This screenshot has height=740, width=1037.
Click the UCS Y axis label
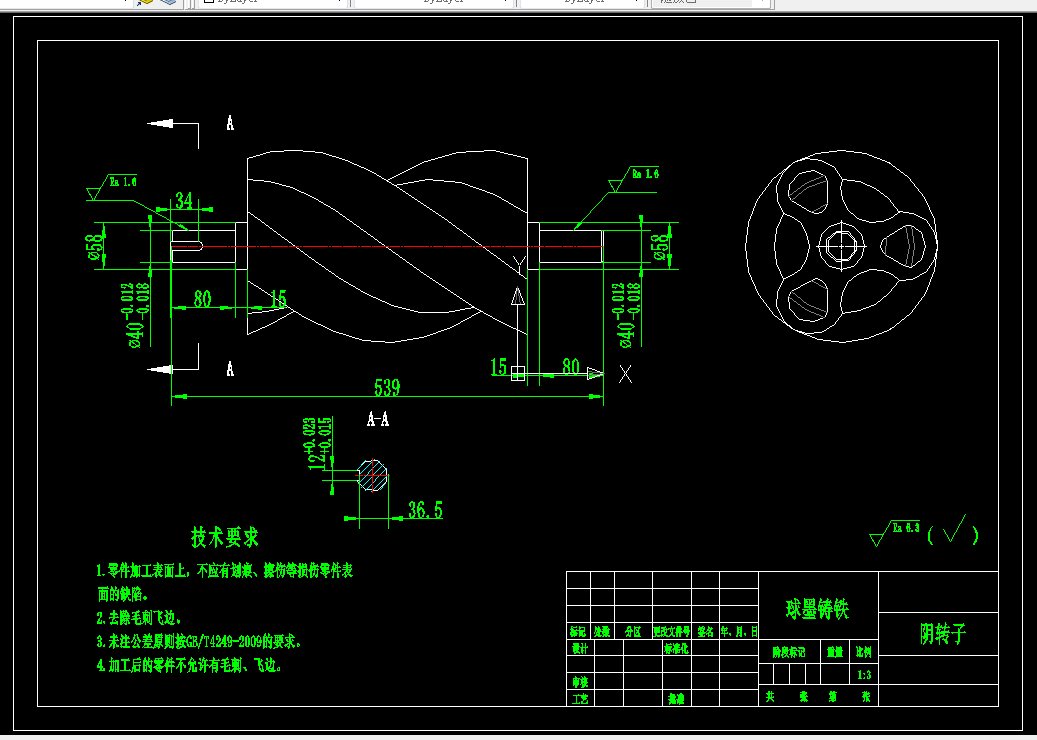point(519,265)
